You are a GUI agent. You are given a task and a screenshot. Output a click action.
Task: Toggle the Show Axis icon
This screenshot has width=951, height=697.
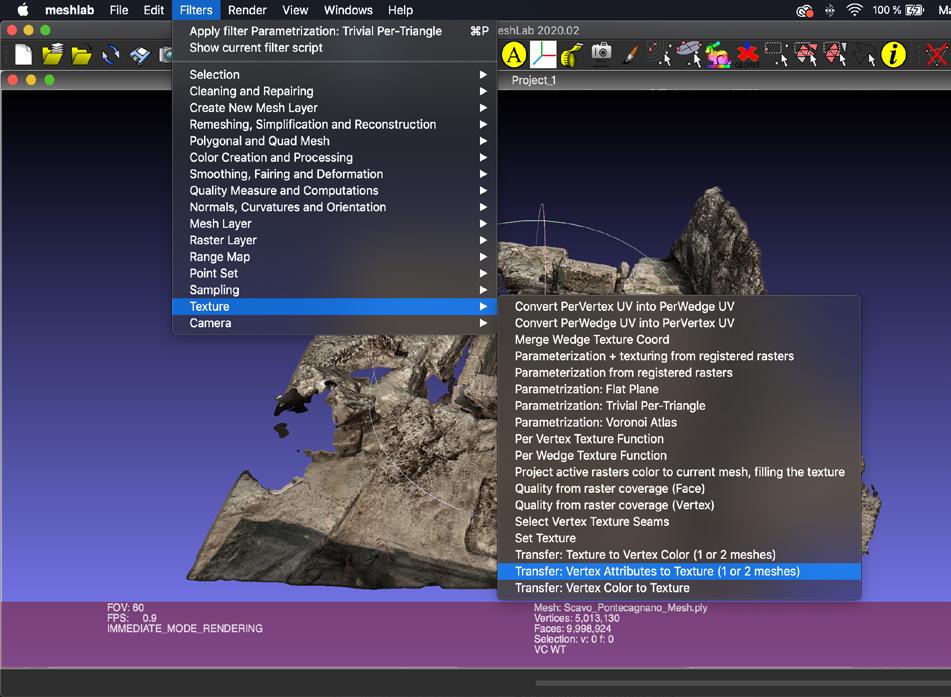543,55
